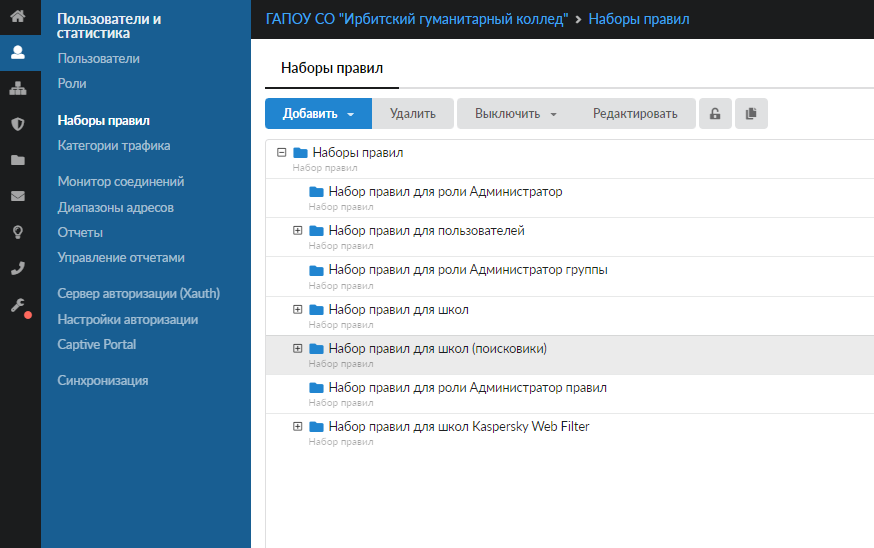This screenshot has height=548, width=874.
Task: Expand Набор правил для школ (поисковики) node
Action: (298, 348)
